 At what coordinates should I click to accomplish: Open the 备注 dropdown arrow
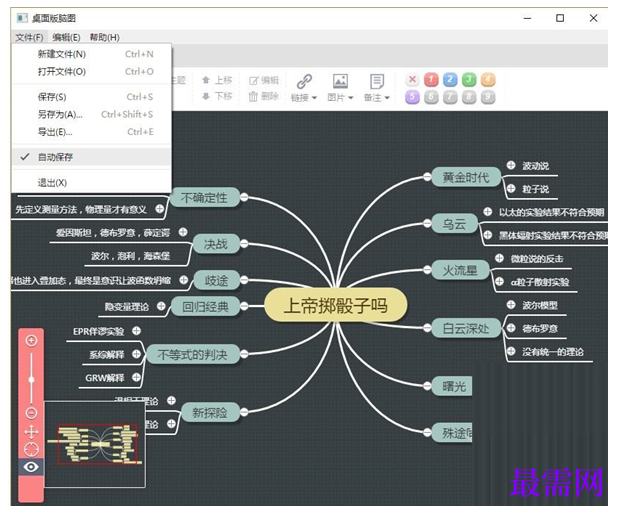click(x=387, y=98)
